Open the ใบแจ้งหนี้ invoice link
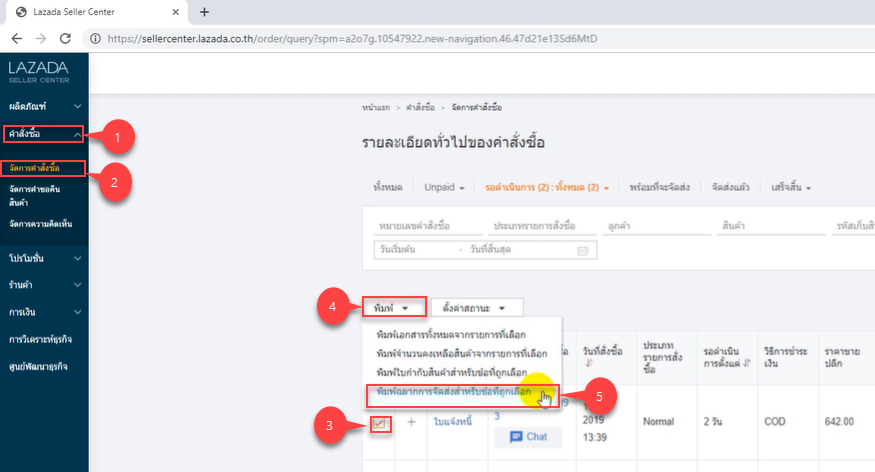Viewport: 875px width, 472px height. pyautogui.click(x=454, y=423)
